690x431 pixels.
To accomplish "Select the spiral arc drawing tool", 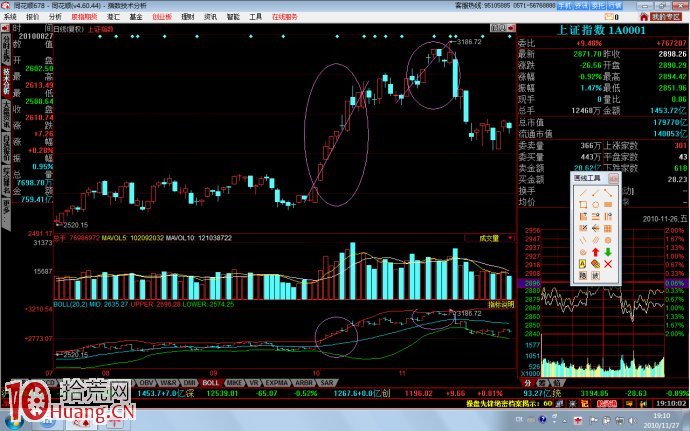I will pos(583,252).
